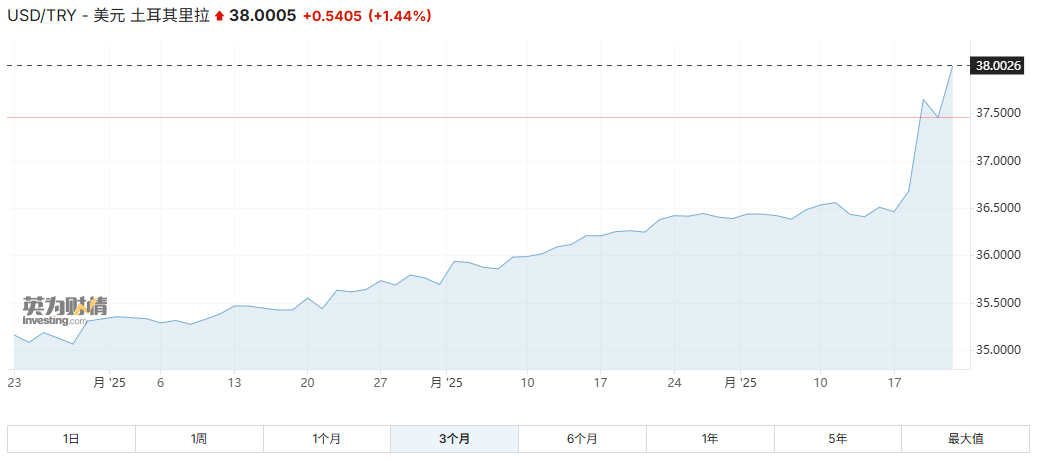
Task: Click the black 38.0026 price label
Action: pos(998,66)
